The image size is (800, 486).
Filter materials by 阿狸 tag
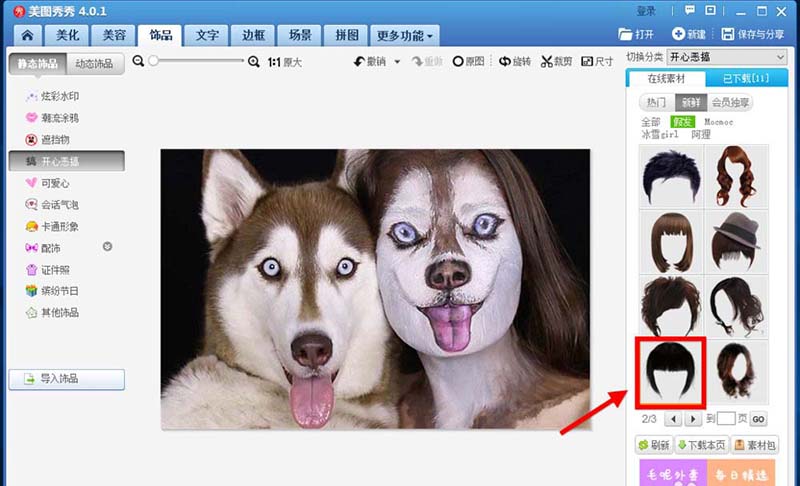[x=701, y=135]
